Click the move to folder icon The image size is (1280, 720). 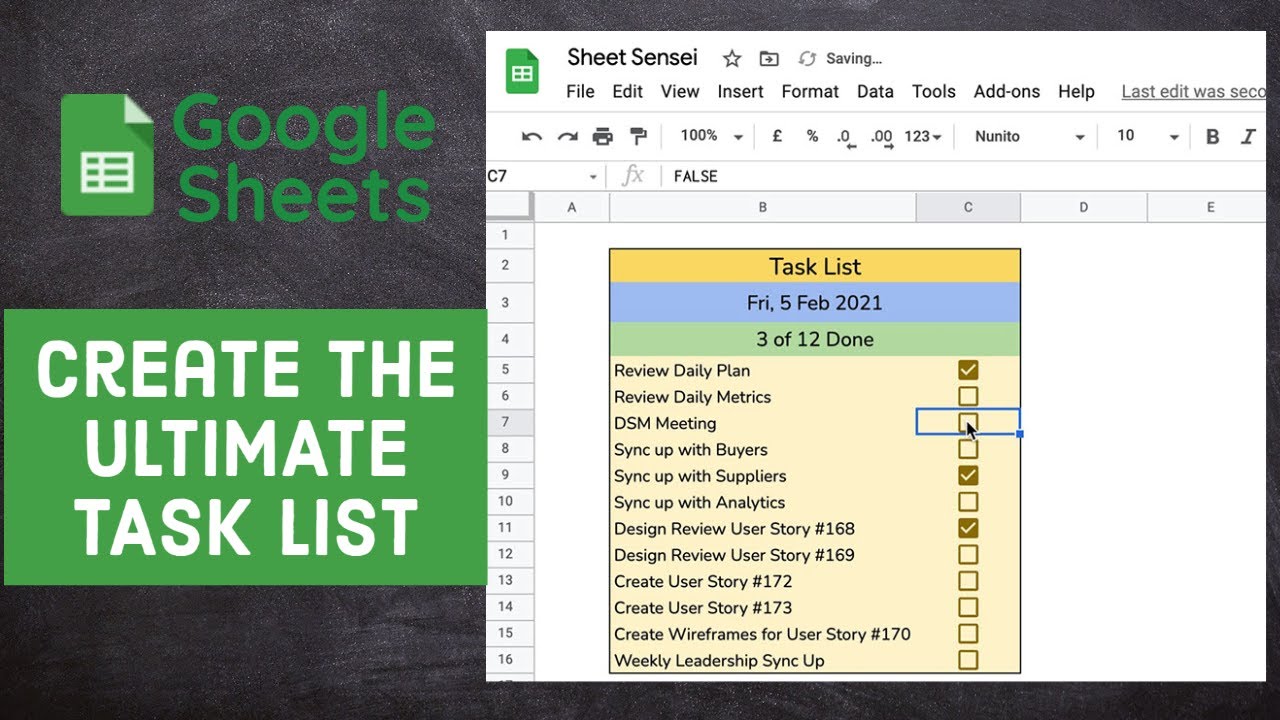[769, 59]
